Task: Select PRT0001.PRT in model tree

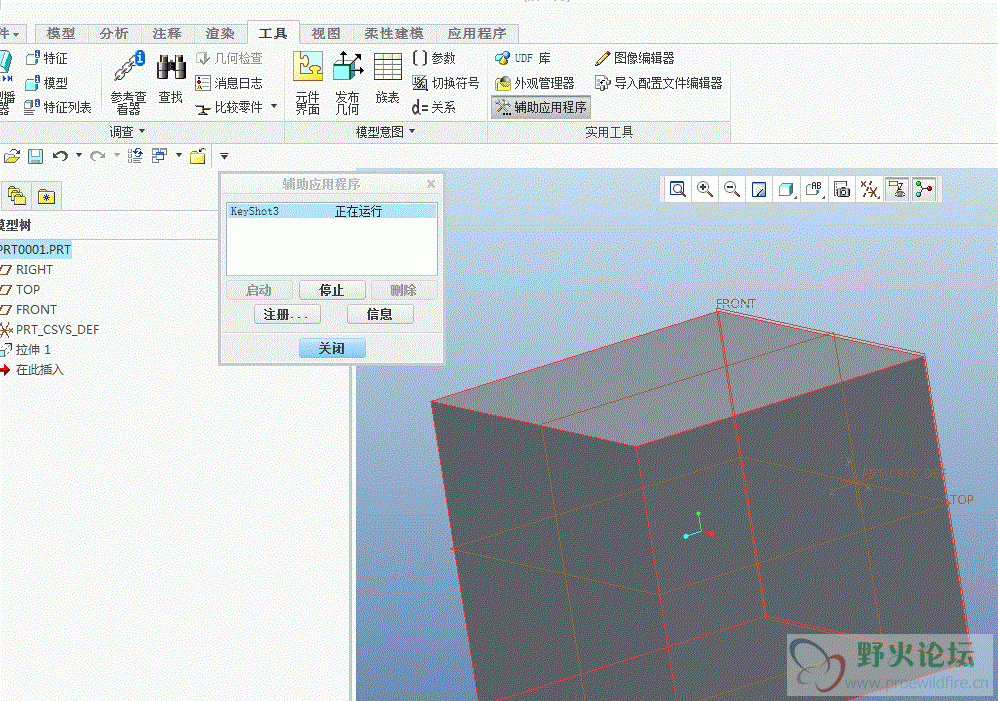Action: (x=35, y=250)
